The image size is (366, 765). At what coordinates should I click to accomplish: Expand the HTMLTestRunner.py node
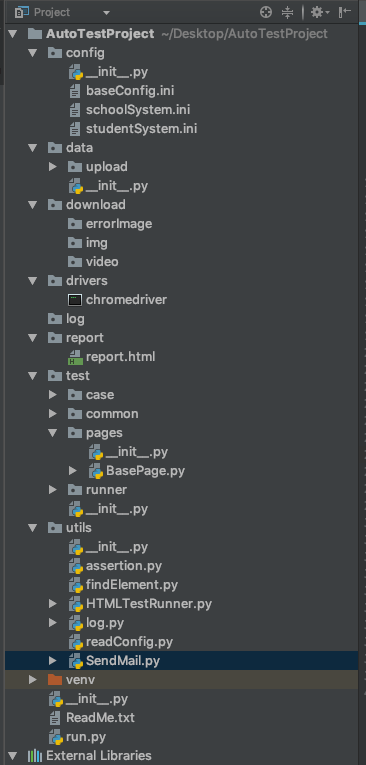[53, 604]
